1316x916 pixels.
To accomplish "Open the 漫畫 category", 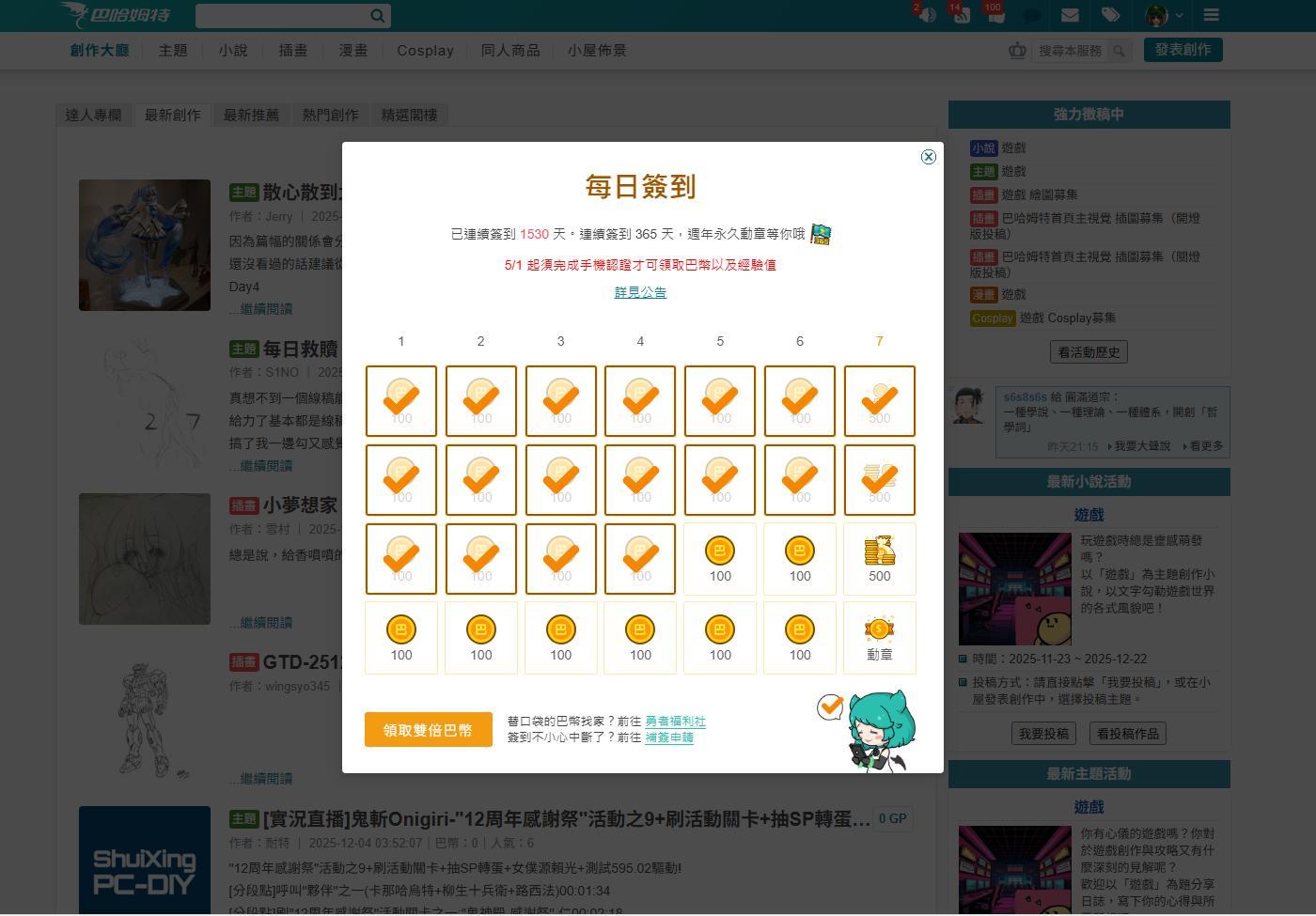I will [353, 50].
